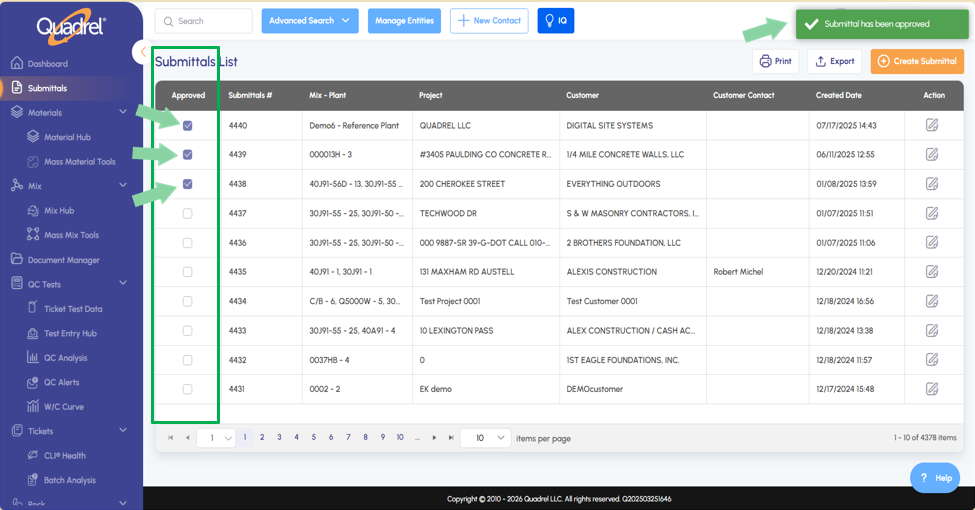Click the Search input field

click(204, 21)
